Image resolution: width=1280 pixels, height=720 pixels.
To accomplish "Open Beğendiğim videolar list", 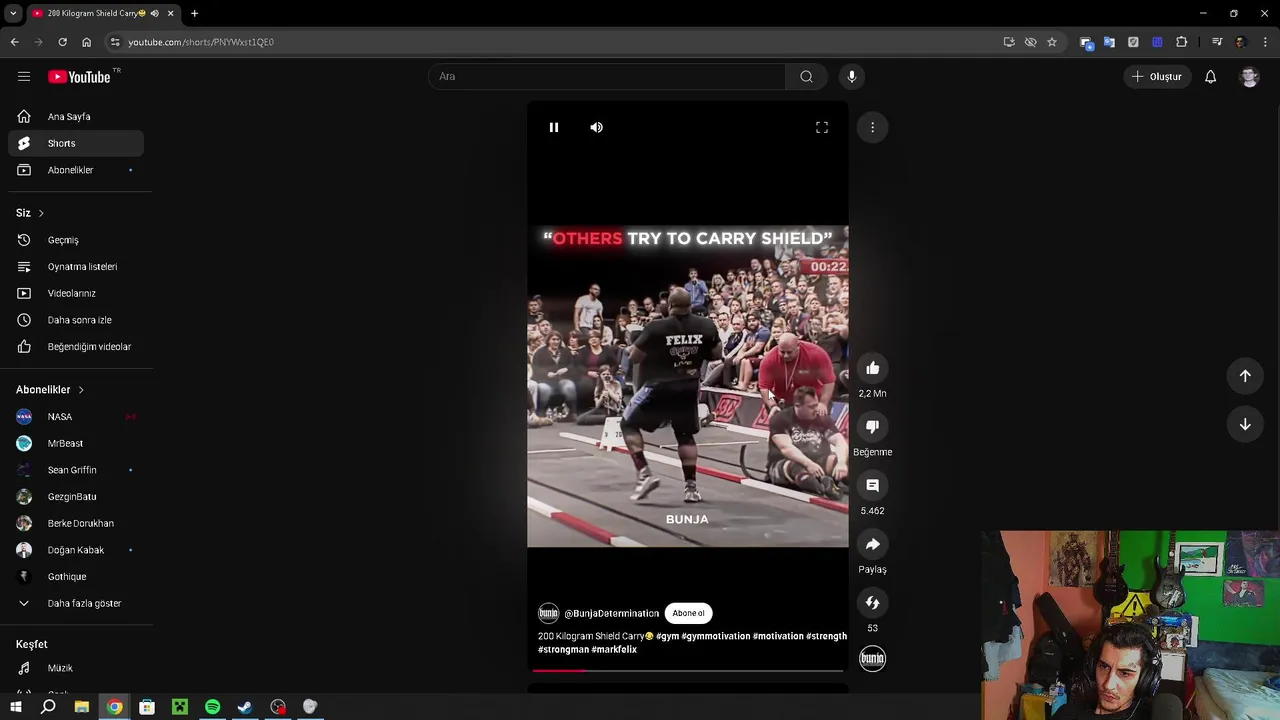I will tap(76, 347).
